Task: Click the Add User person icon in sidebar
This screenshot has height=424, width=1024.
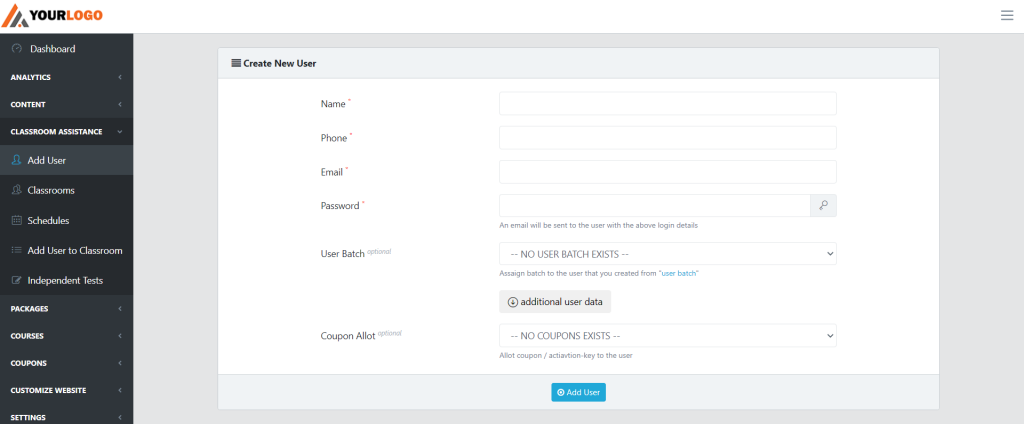Action: click(17, 160)
